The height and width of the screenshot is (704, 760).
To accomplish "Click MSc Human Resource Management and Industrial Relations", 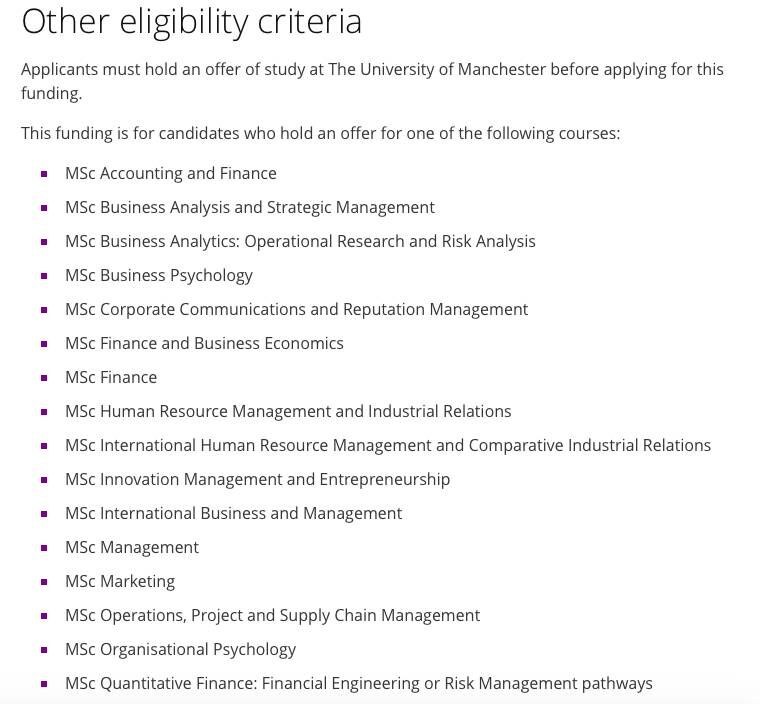I will point(288,411).
